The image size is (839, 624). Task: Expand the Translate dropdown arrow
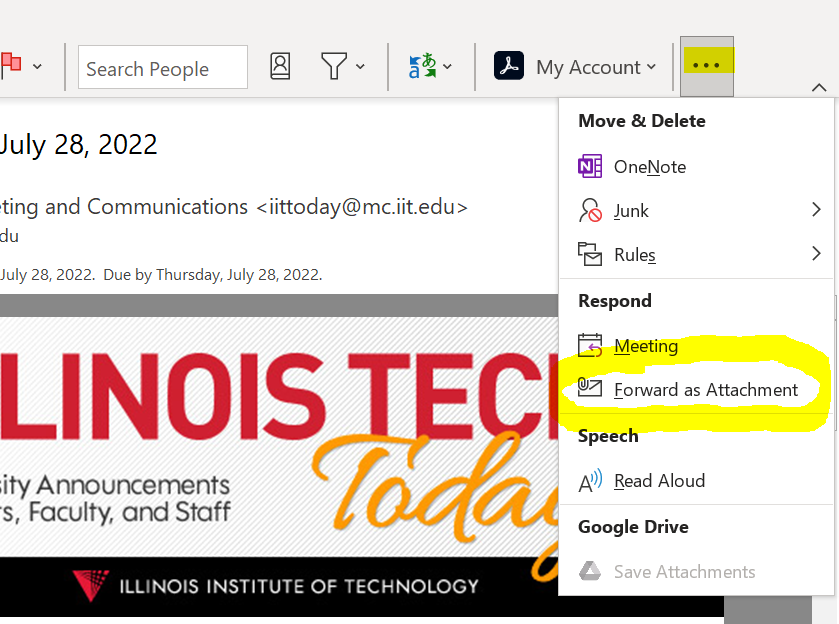pyautogui.click(x=447, y=67)
